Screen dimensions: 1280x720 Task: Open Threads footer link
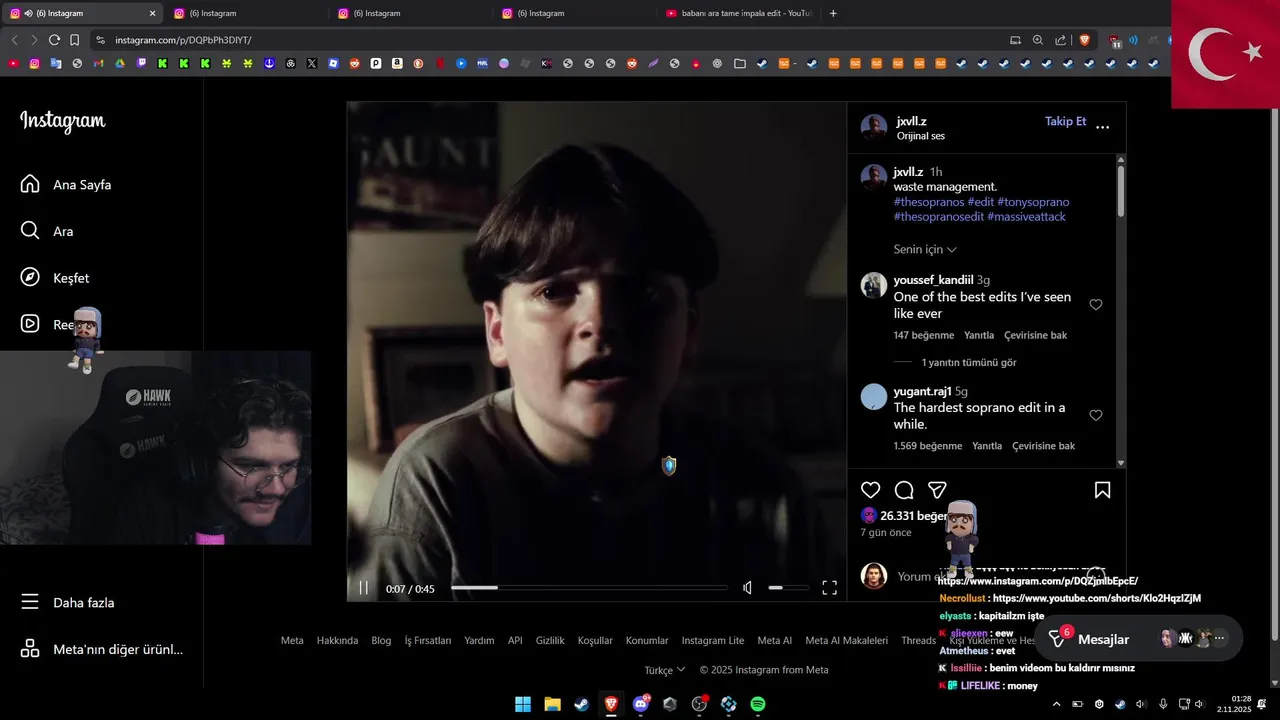pos(918,641)
